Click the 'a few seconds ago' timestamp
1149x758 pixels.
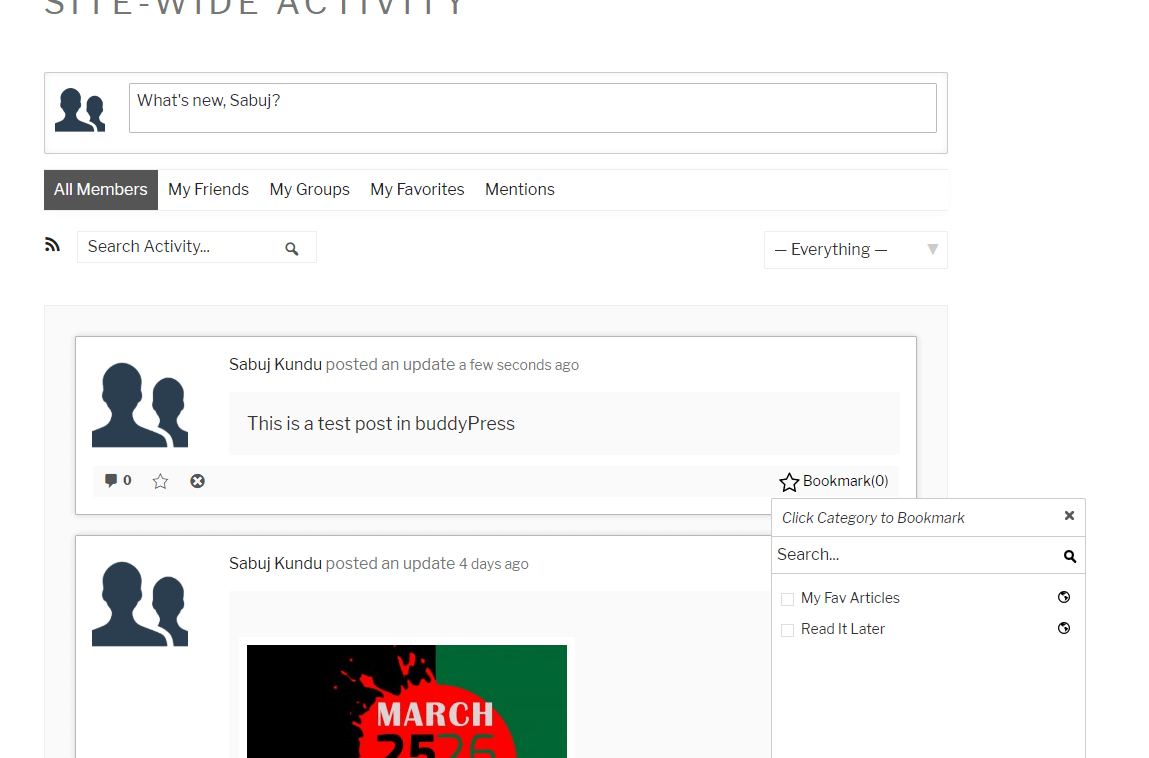518,366
